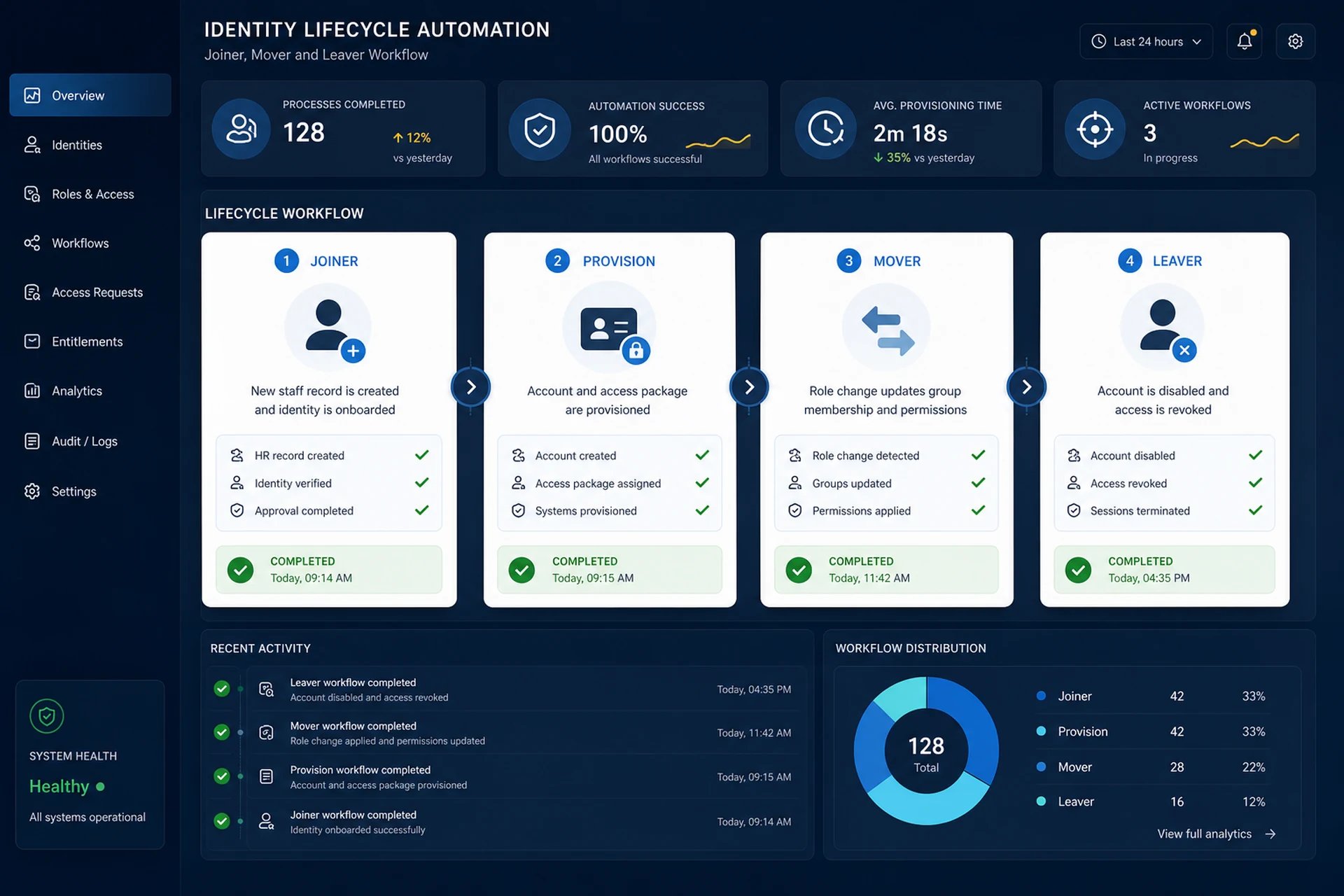
Task: Click the donut chart 128 Total center
Action: (926, 753)
